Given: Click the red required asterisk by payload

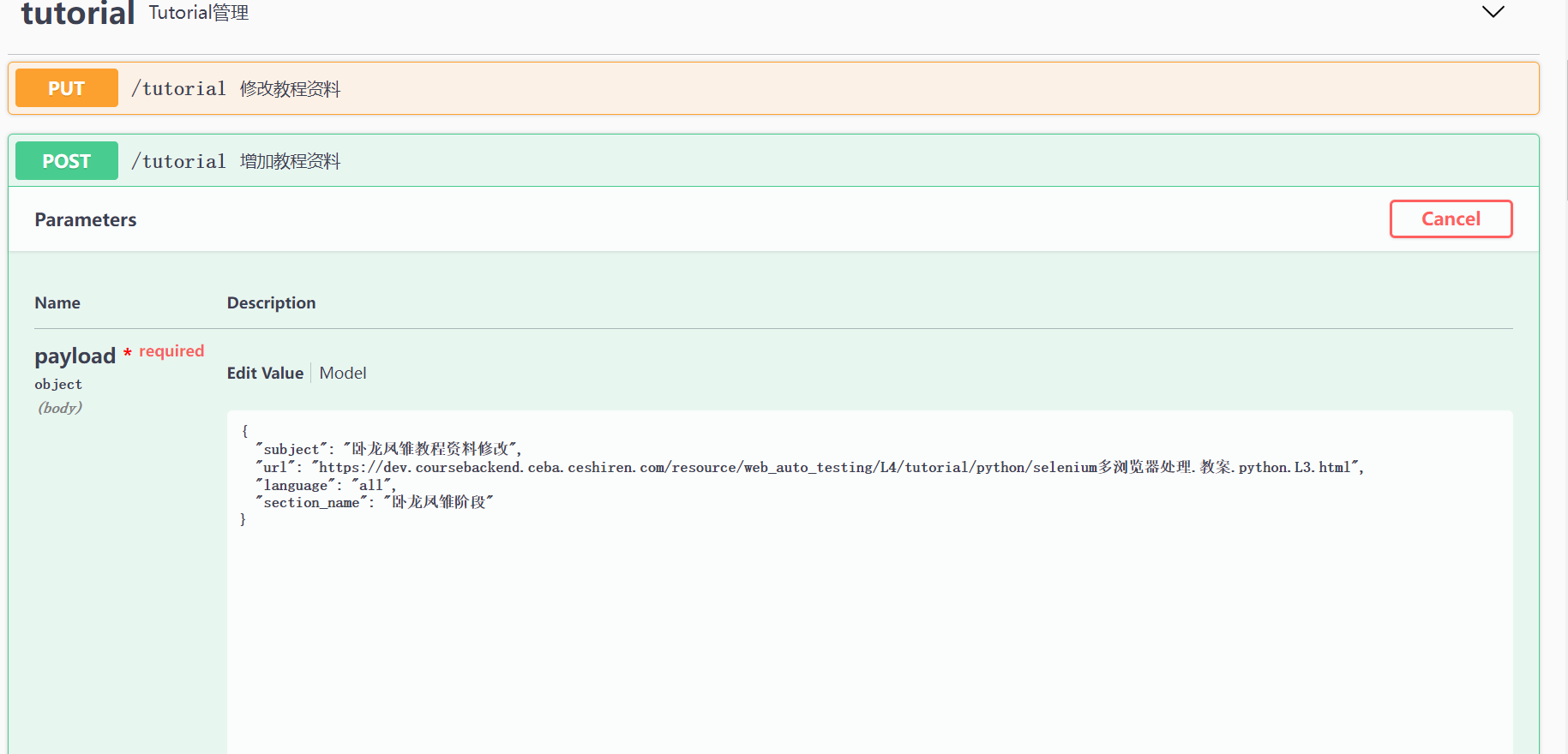Looking at the screenshot, I should point(127,353).
